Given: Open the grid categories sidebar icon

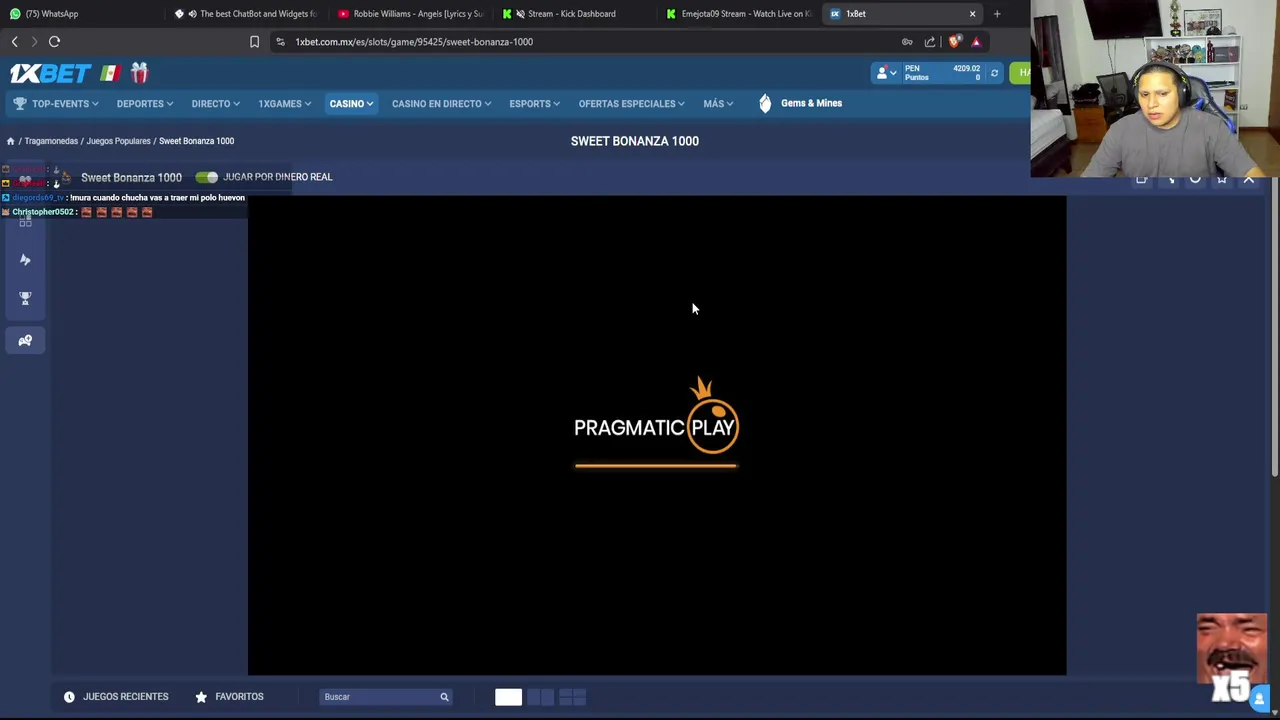Looking at the screenshot, I should coord(25,222).
